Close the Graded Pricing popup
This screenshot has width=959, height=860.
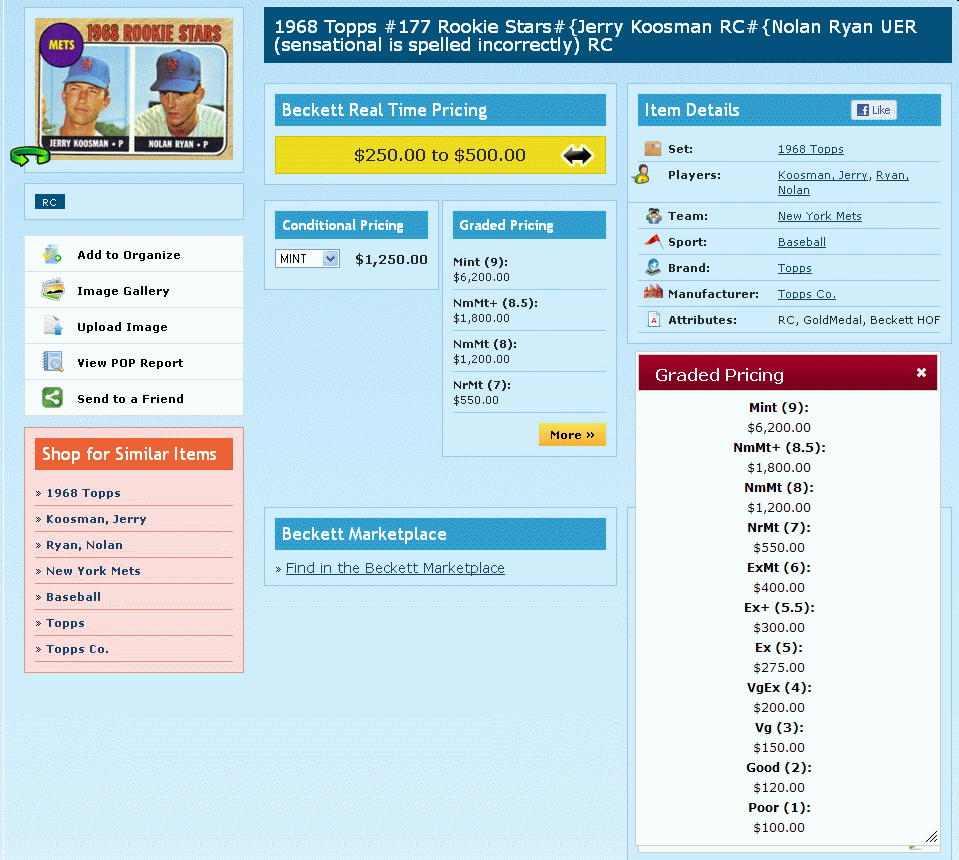pos(921,373)
